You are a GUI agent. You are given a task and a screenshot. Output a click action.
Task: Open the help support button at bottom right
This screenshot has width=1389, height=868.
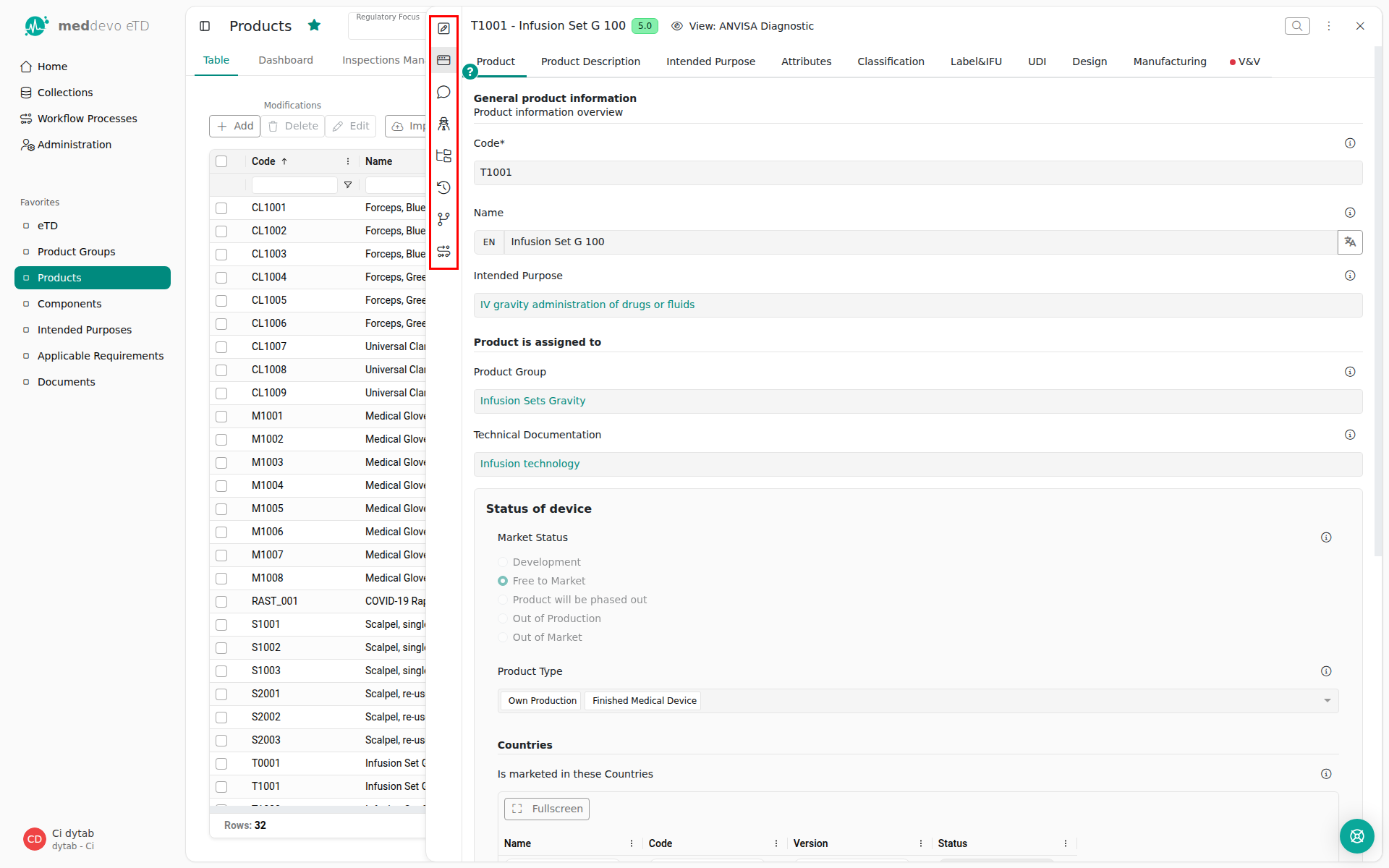[1356, 836]
